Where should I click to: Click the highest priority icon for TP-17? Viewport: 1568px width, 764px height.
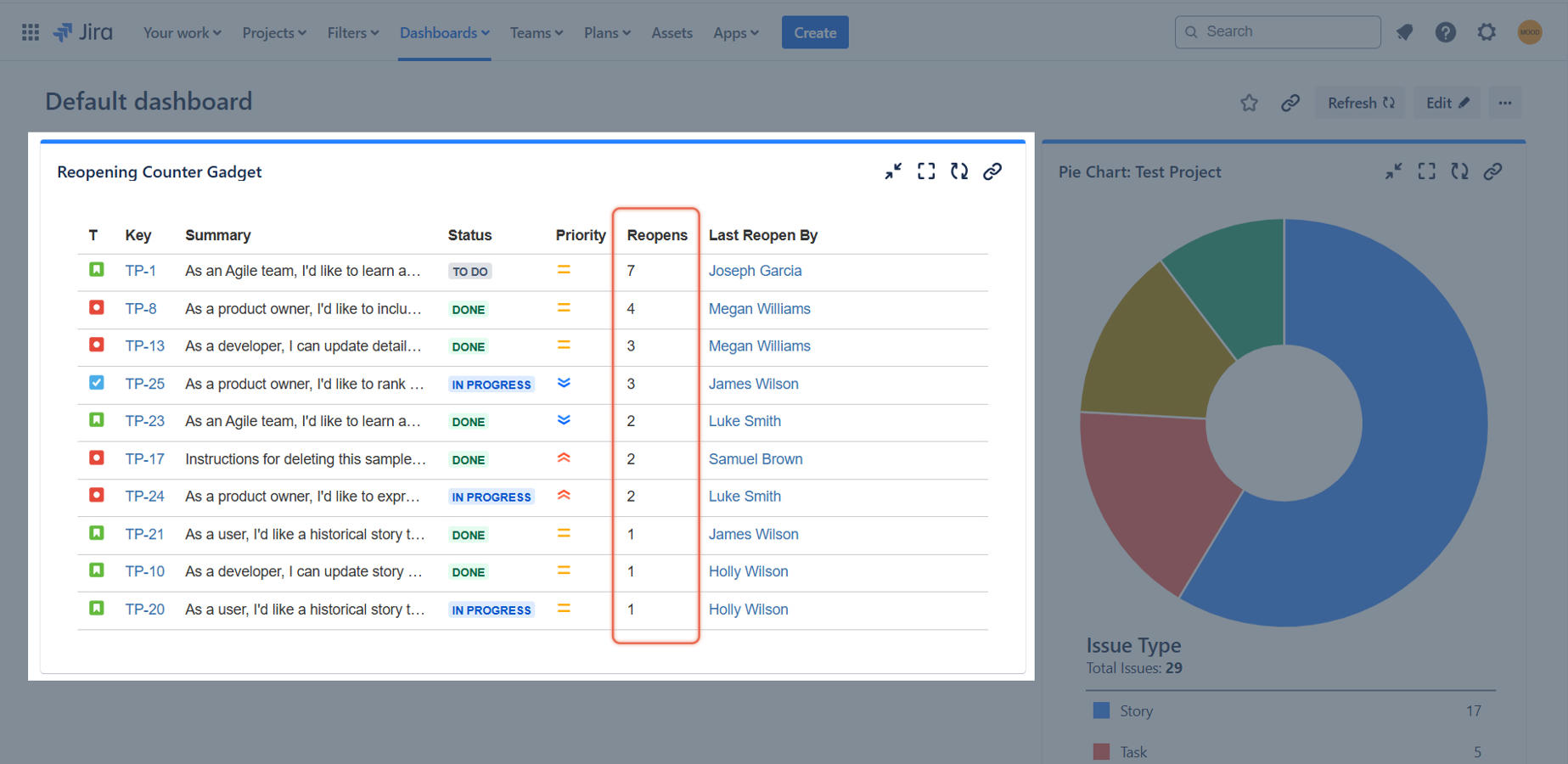point(564,458)
